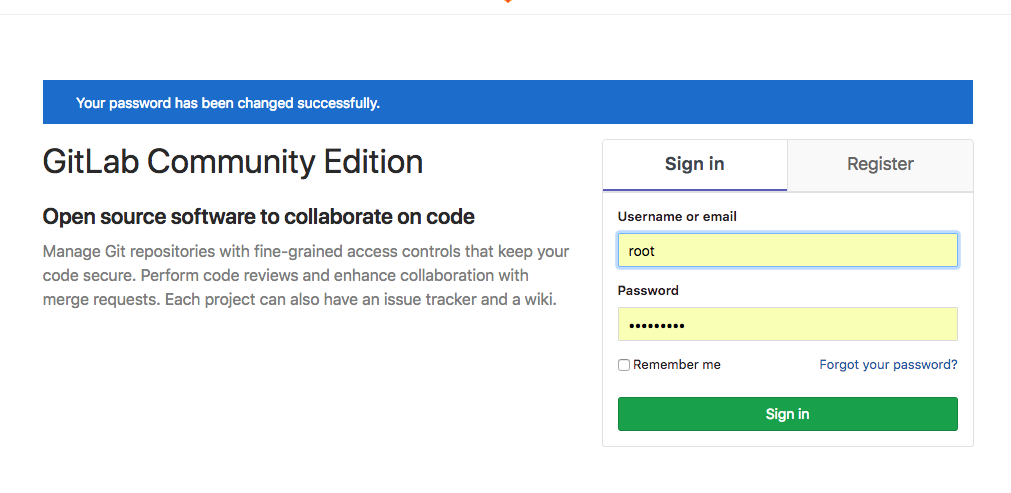Click the 'Password' label above the field

coord(648,291)
